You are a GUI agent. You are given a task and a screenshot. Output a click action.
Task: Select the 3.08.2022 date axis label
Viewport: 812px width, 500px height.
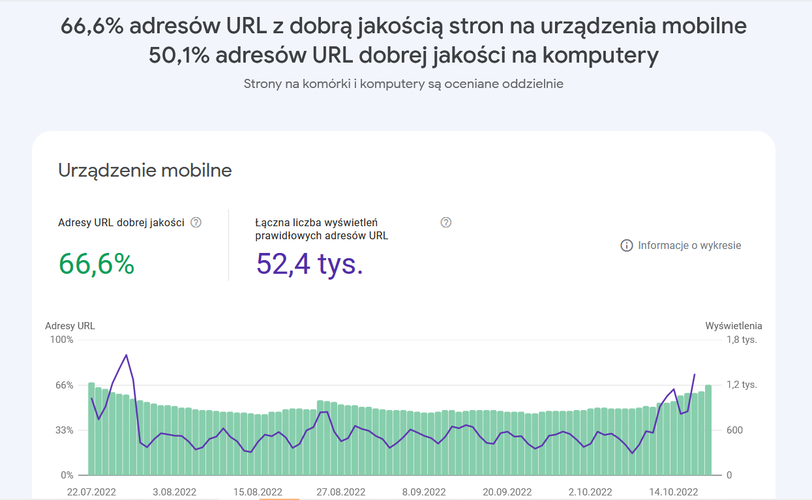coord(176,492)
